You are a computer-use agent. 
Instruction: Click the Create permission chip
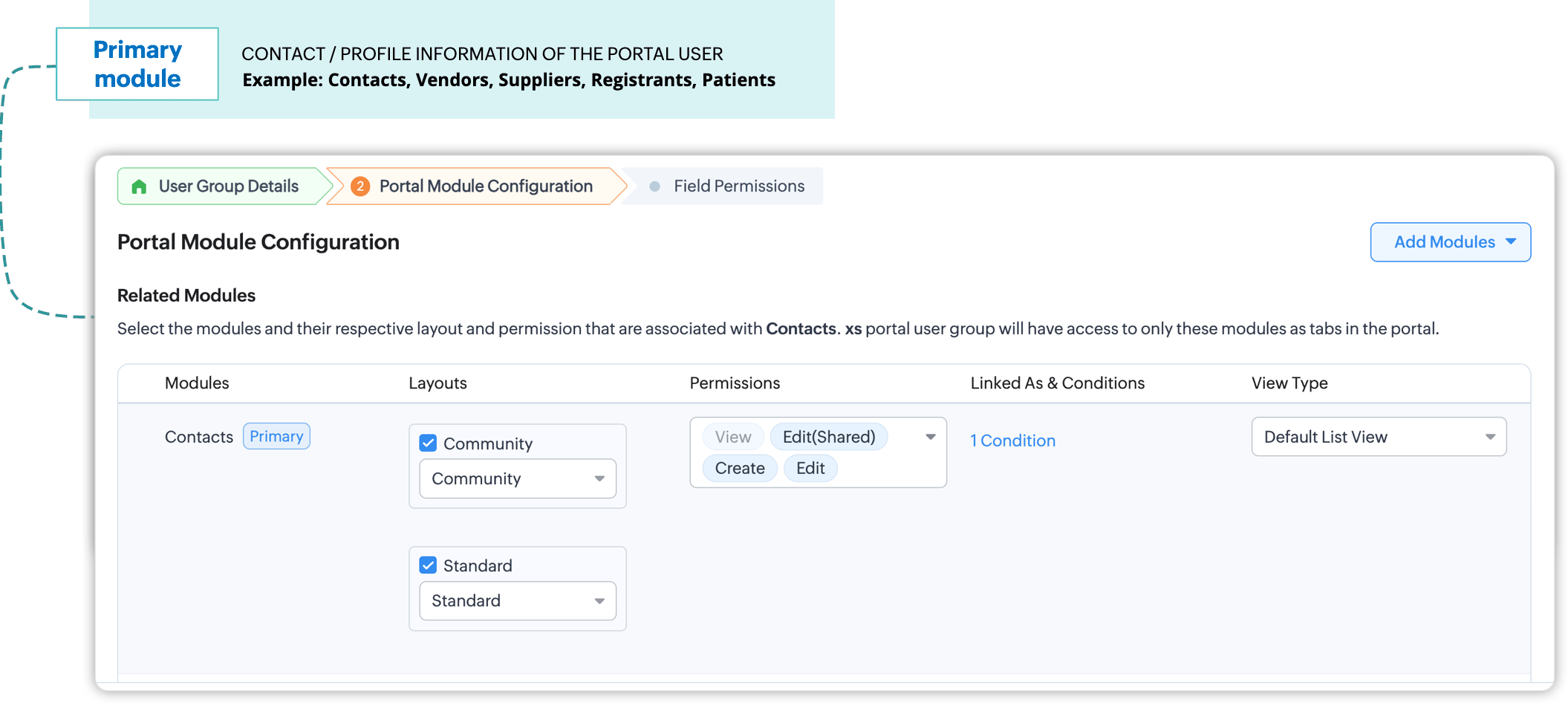click(740, 468)
